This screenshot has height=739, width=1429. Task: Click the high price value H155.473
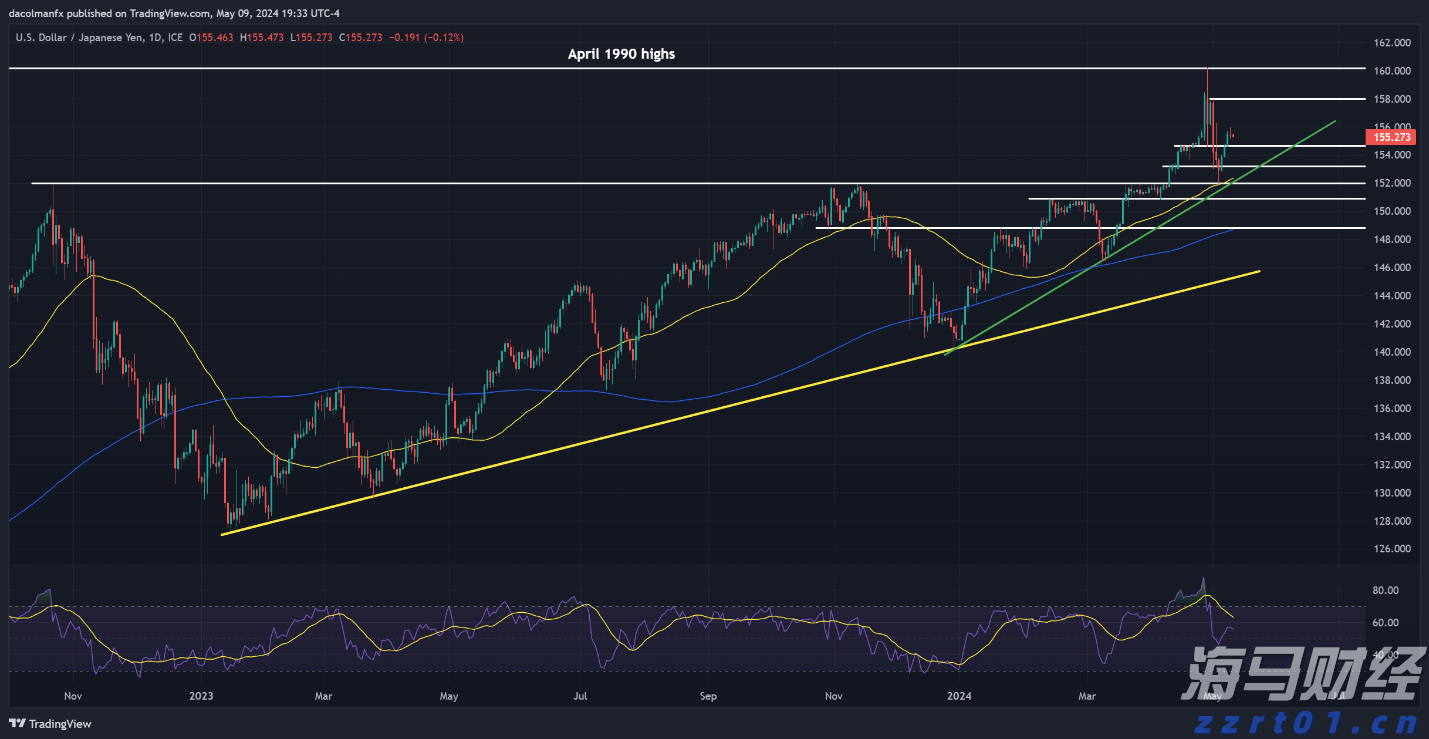267,37
